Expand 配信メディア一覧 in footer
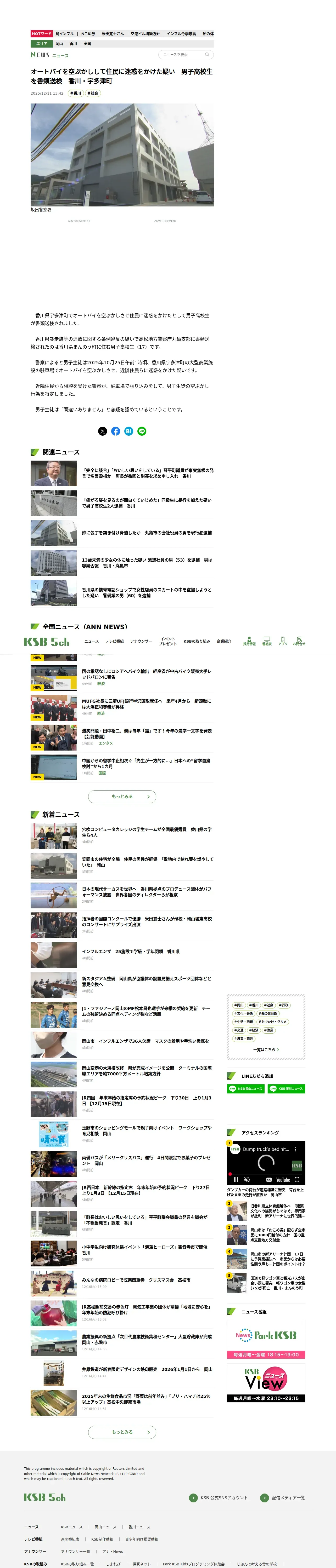Screen dimensions: 336x1568 pyautogui.click(x=282, y=1497)
